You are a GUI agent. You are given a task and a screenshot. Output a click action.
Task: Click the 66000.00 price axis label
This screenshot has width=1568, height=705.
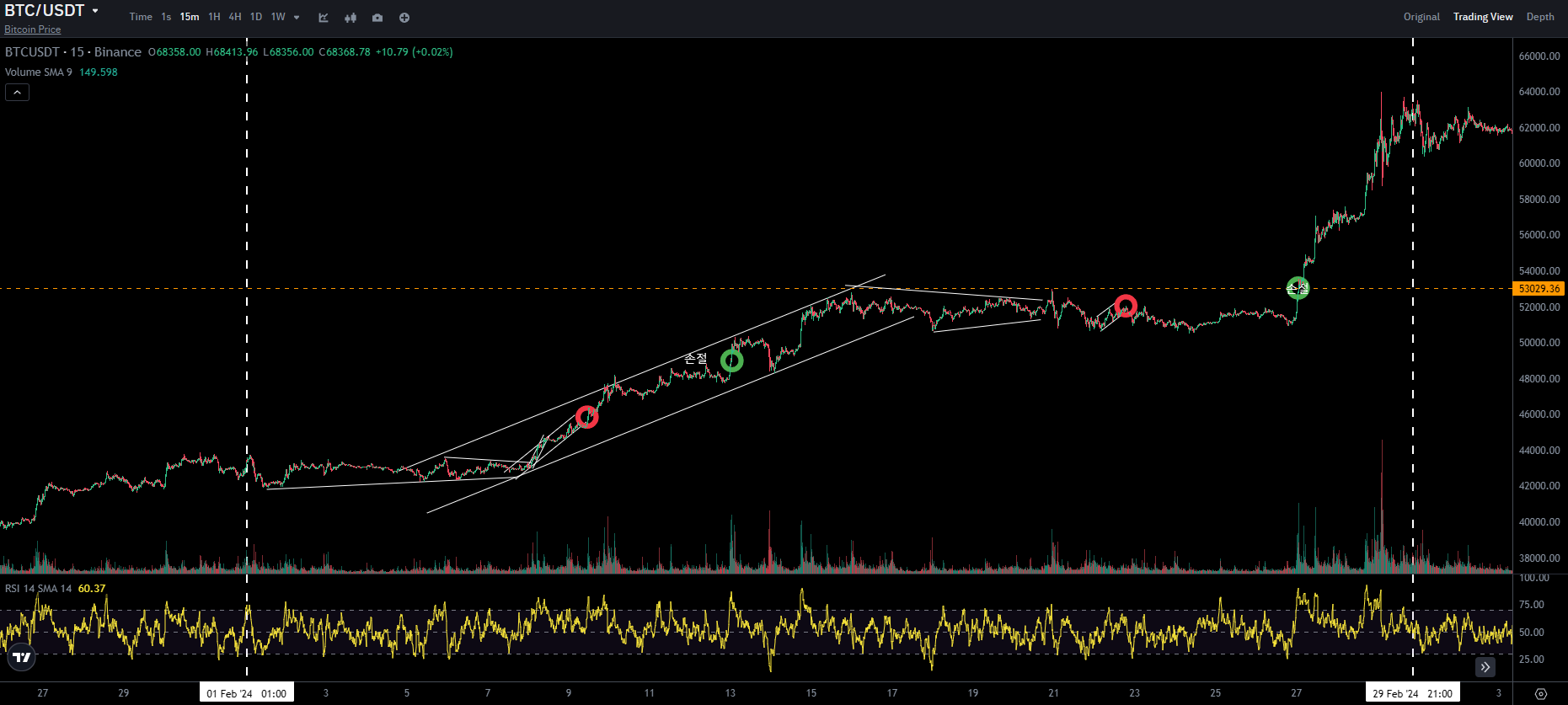1539,56
